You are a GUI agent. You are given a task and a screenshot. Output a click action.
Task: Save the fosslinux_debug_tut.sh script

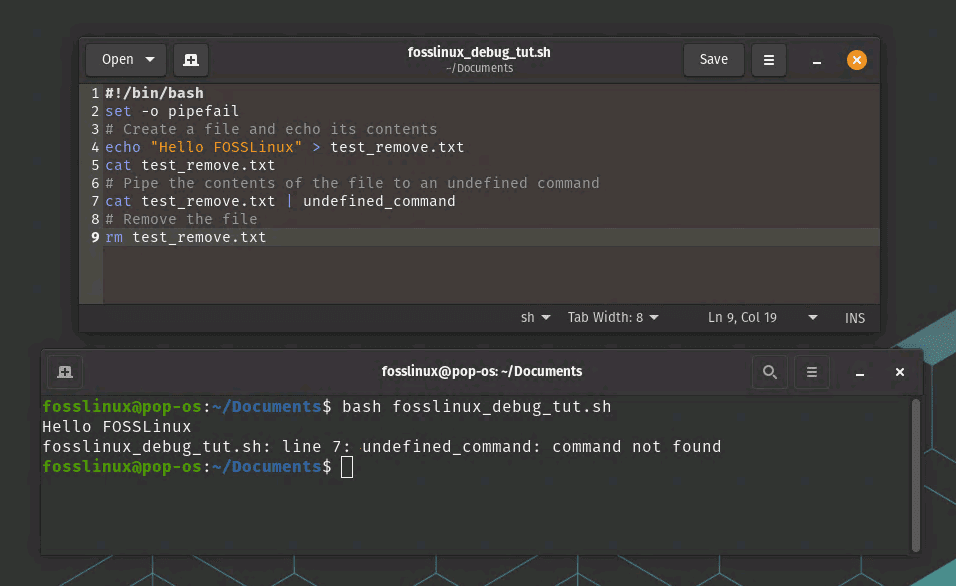click(713, 59)
